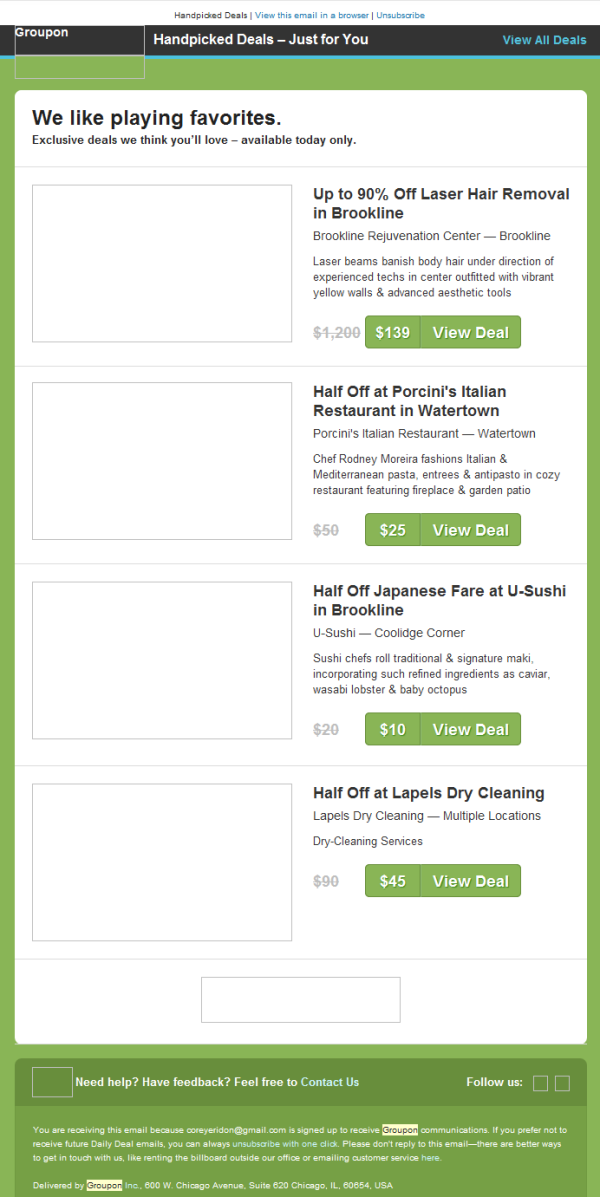
Task: Click the second social icon beside Follow us
Action: point(562,1083)
